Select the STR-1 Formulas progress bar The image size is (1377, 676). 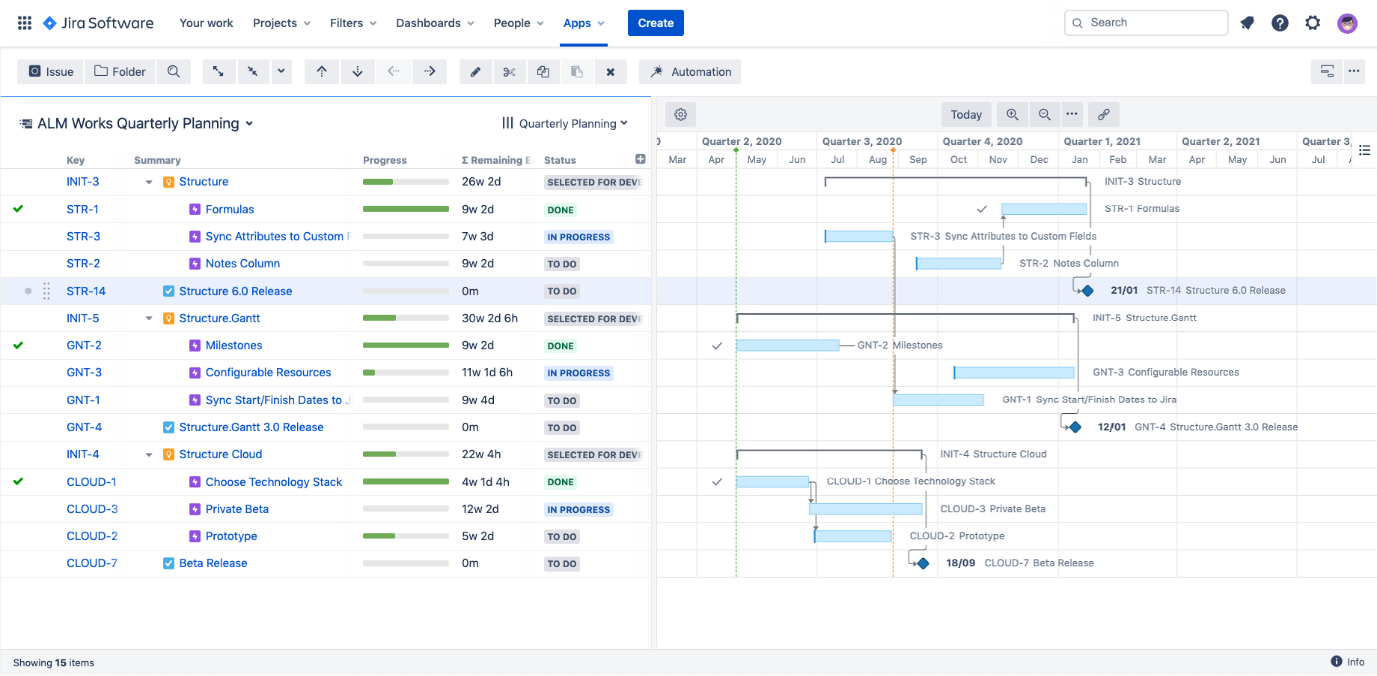[x=406, y=209]
